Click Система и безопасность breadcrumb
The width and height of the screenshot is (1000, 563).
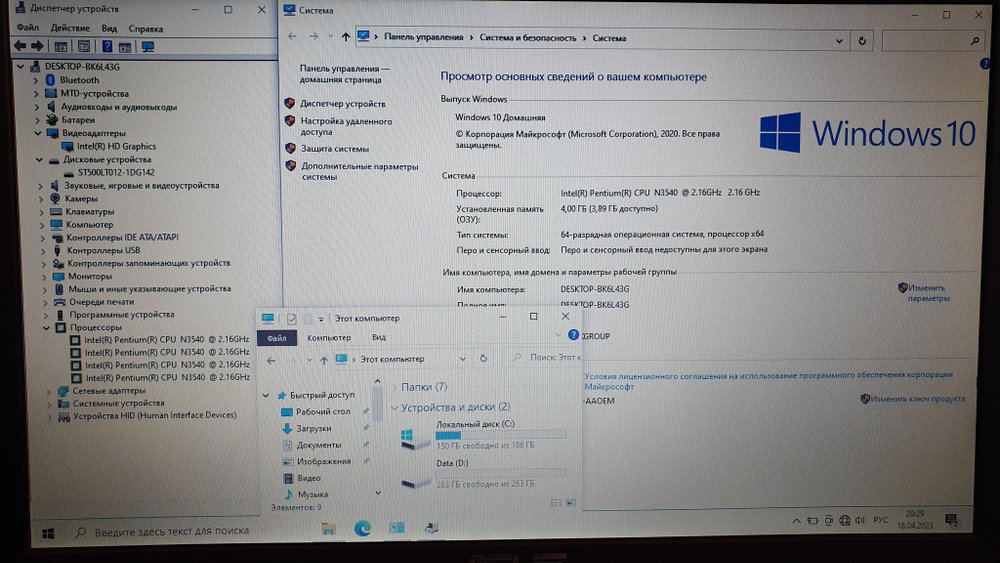pos(527,38)
